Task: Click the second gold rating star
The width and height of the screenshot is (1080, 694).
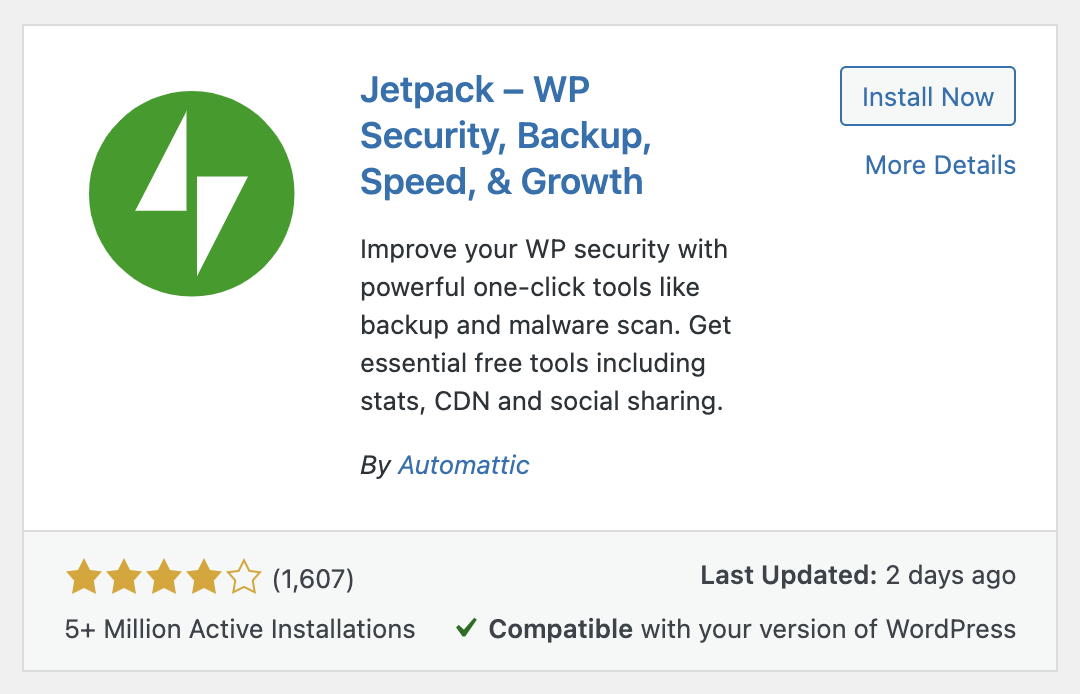Action: click(x=123, y=577)
